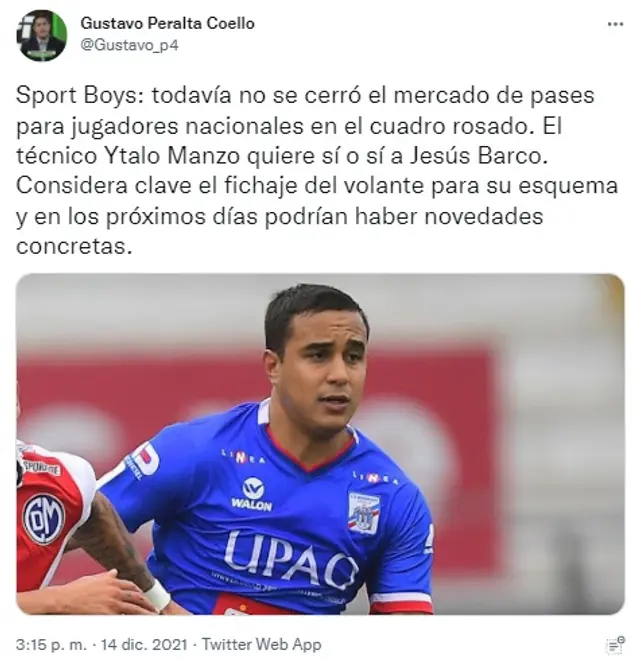Open the @Gustavo_p4 handle link
This screenshot has height=672, width=640.
(x=129, y=45)
